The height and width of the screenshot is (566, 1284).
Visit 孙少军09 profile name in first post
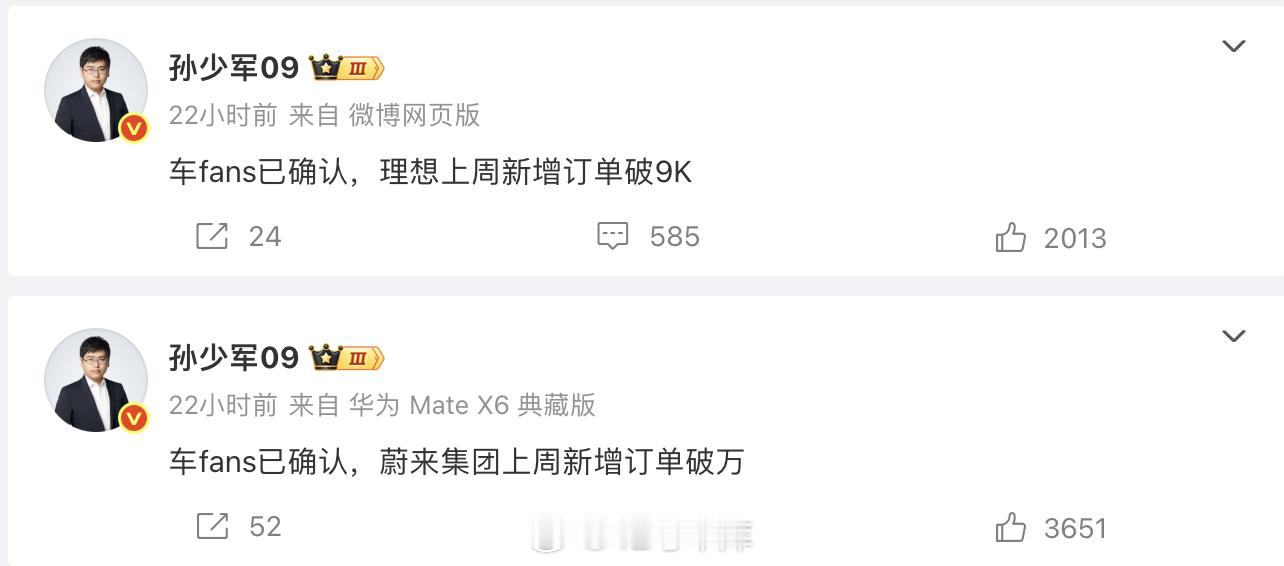click(x=234, y=68)
